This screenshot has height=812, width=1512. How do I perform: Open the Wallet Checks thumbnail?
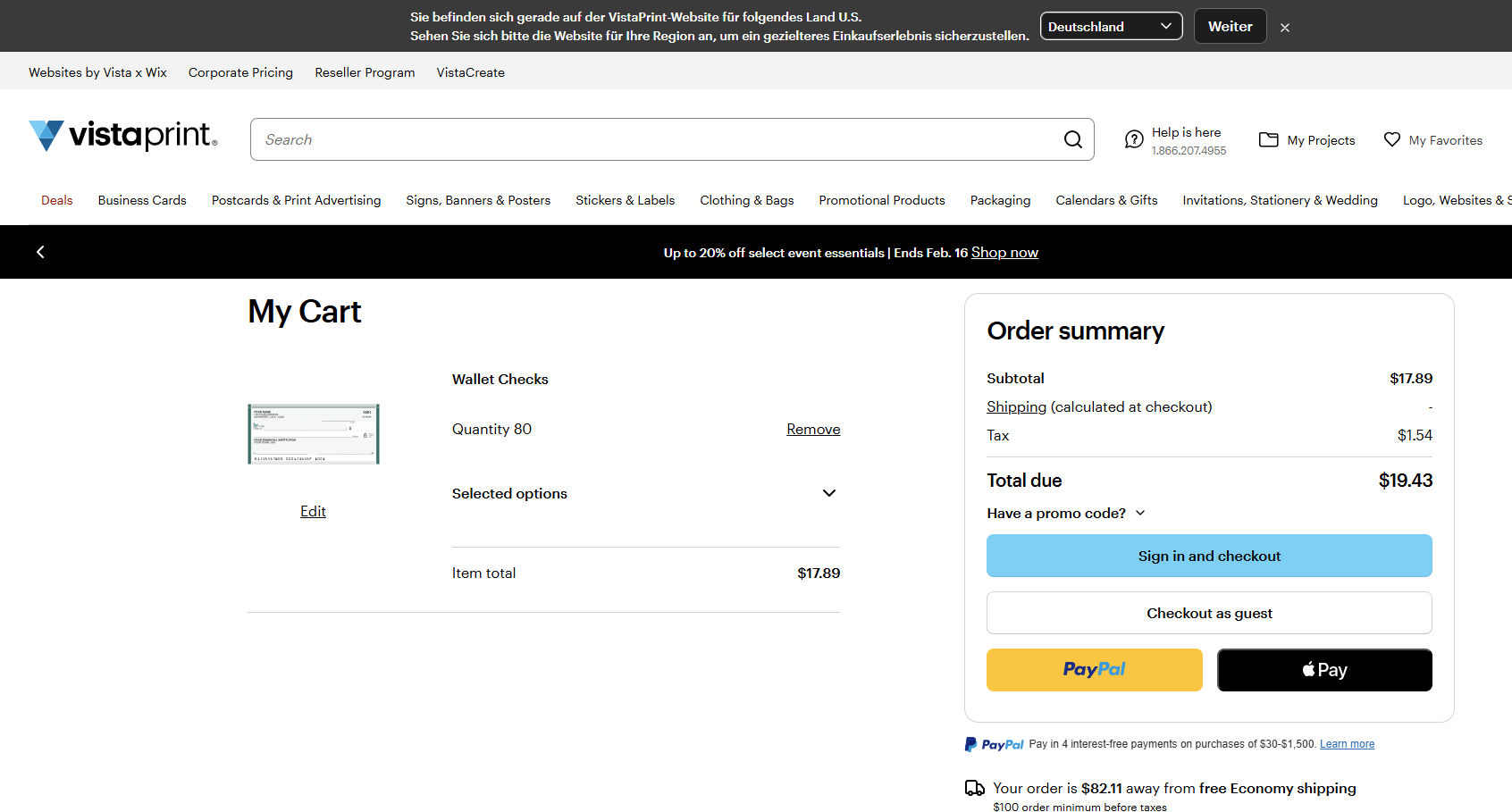tap(314, 434)
